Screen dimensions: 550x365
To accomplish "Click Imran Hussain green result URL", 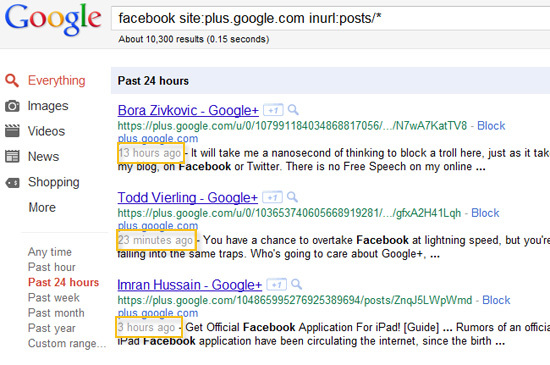I will (x=295, y=300).
